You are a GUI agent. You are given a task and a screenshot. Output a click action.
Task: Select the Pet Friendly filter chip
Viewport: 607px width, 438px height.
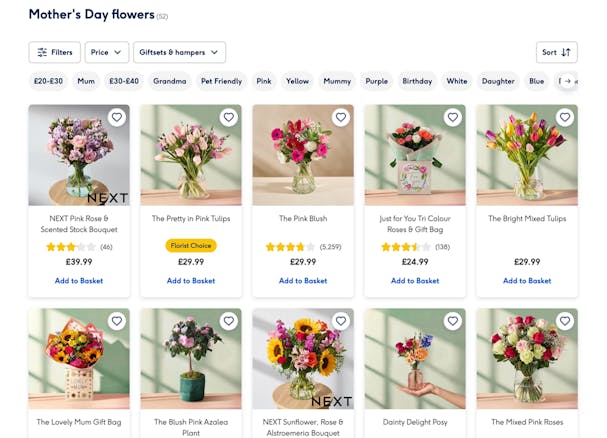click(221, 81)
